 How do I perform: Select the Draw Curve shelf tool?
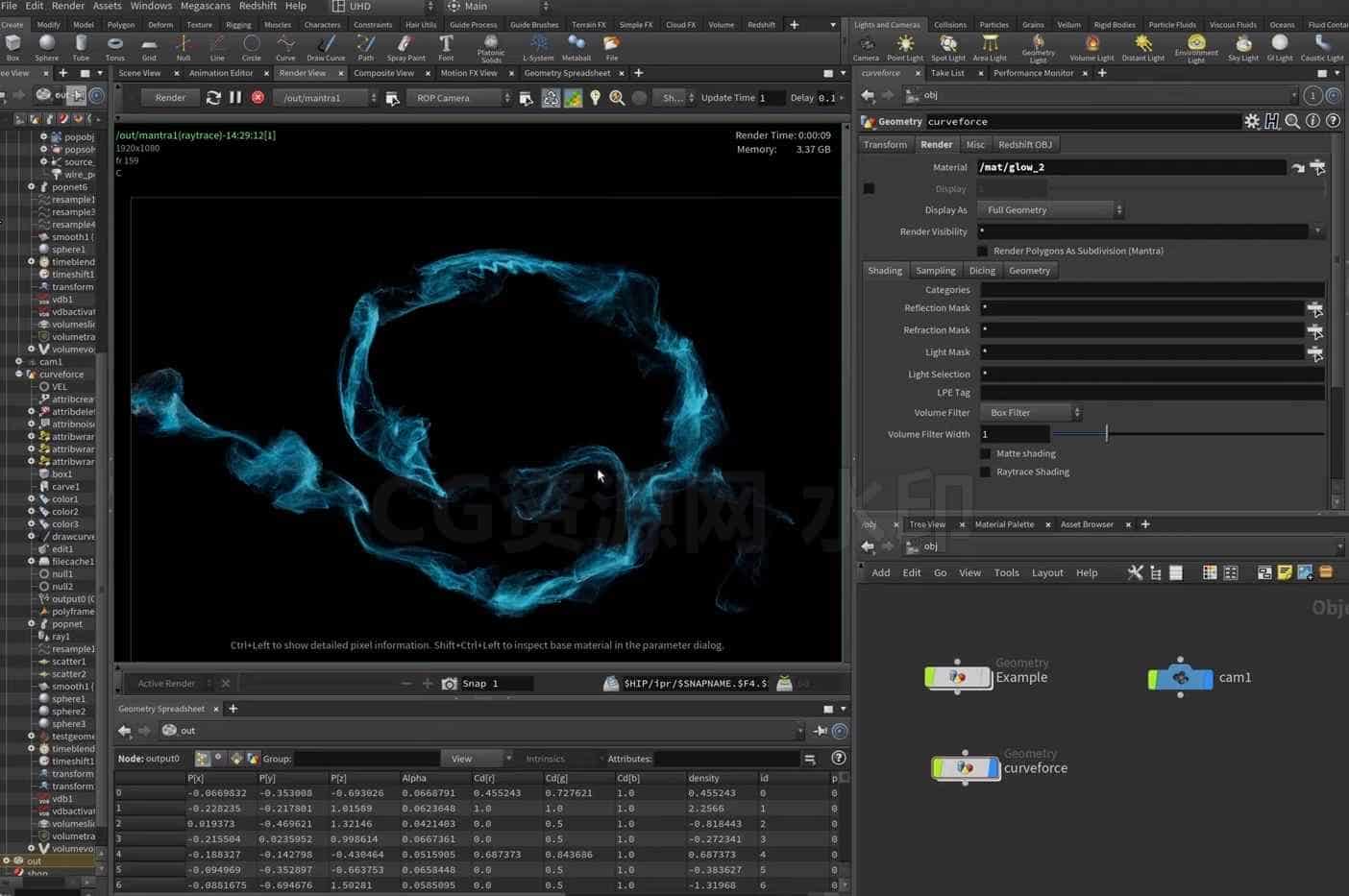pyautogui.click(x=326, y=48)
